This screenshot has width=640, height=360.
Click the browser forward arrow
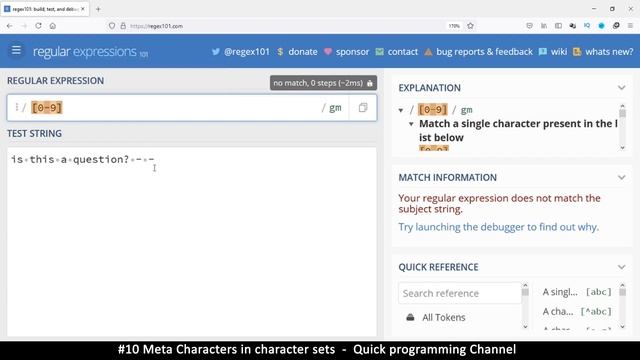point(24,26)
